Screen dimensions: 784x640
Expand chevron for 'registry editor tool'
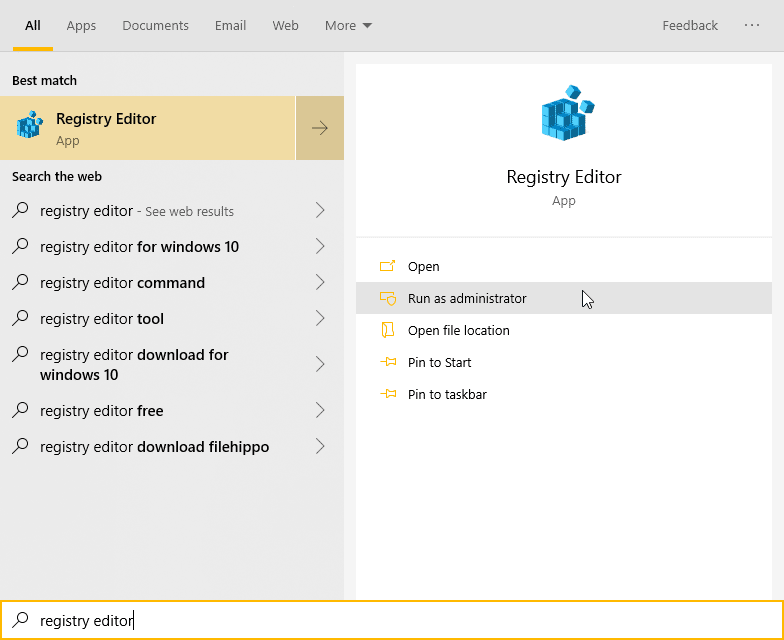click(x=320, y=318)
